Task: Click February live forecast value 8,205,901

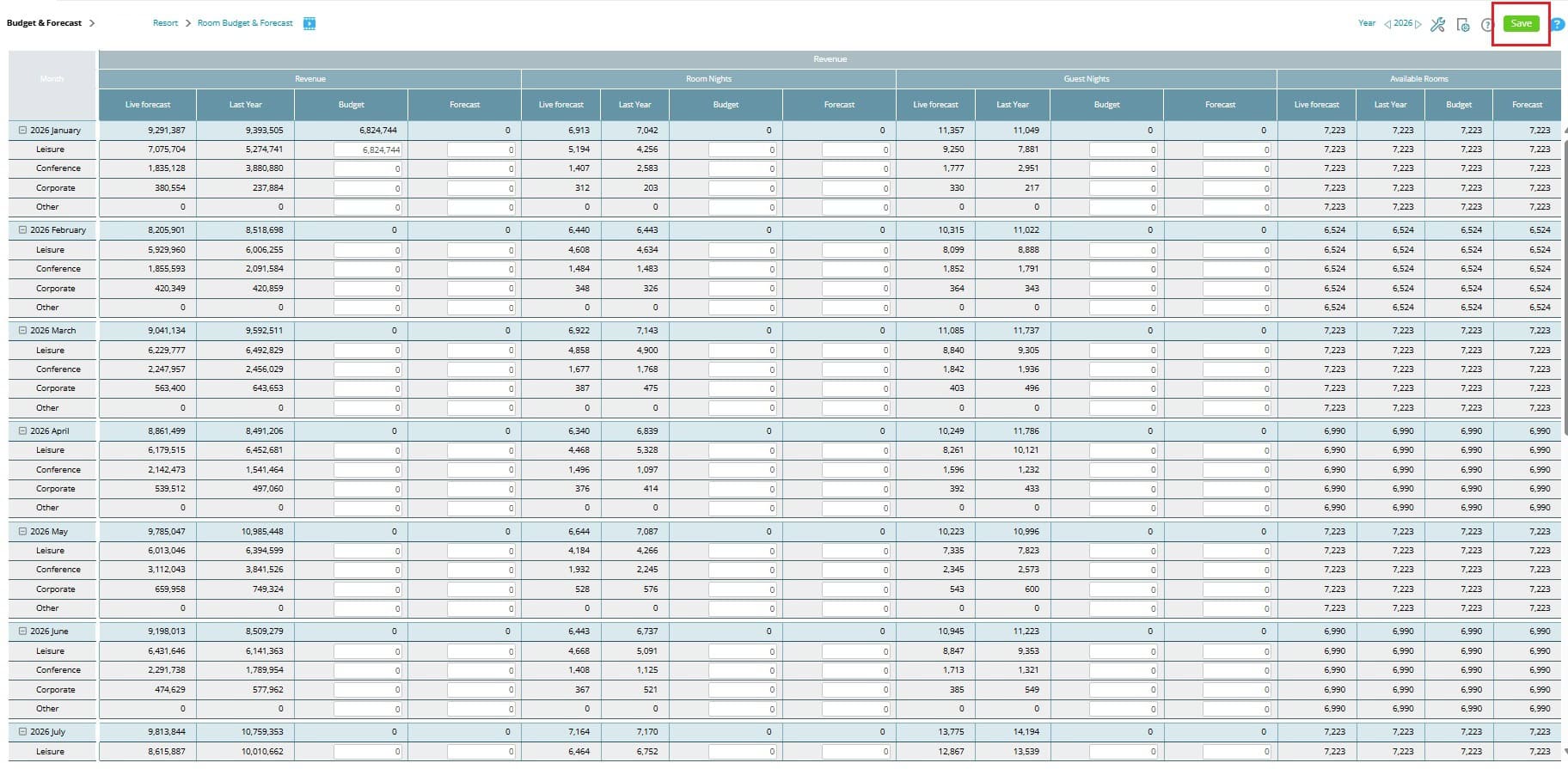Action: (x=166, y=230)
